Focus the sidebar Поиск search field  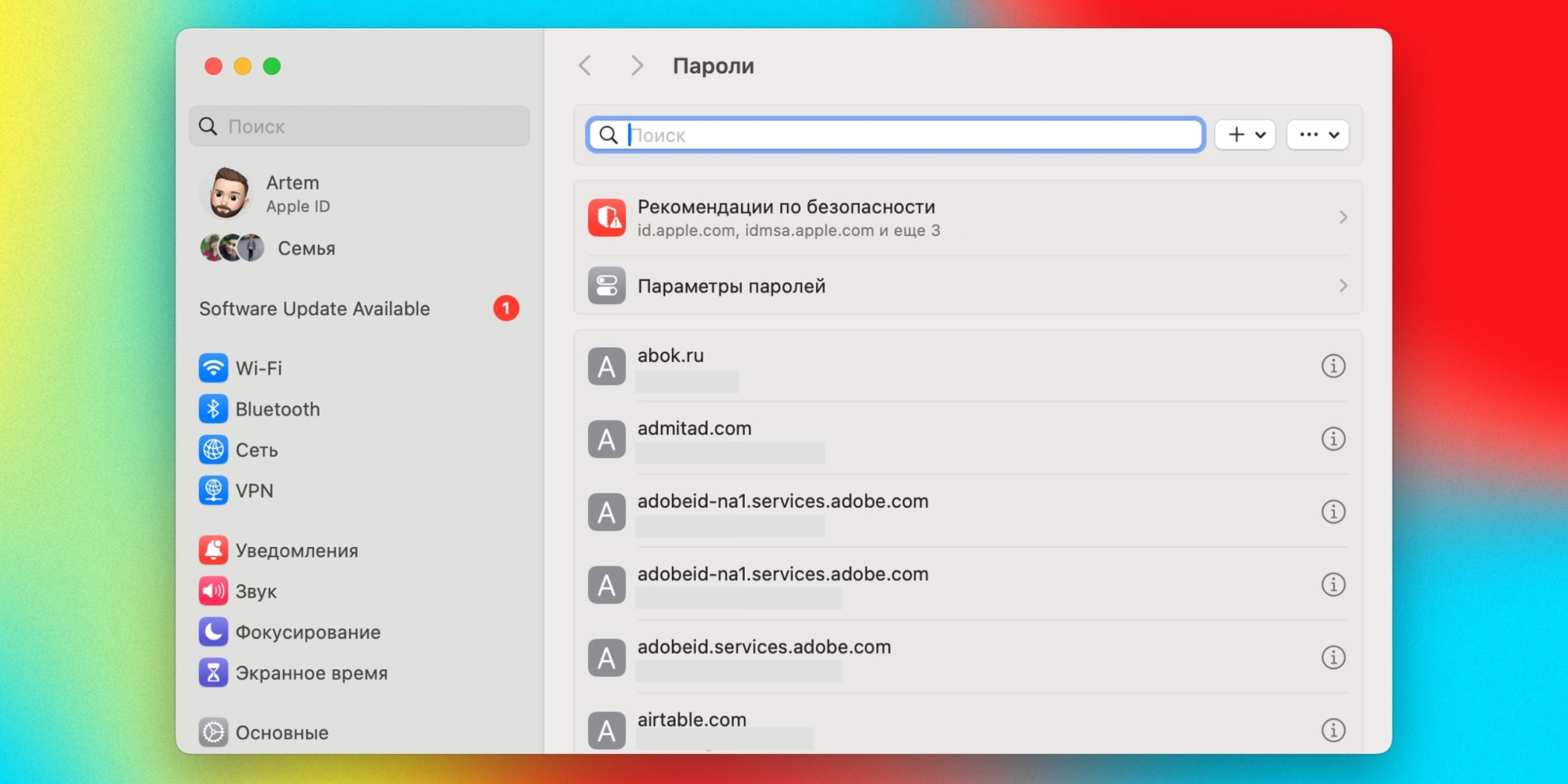coord(359,126)
